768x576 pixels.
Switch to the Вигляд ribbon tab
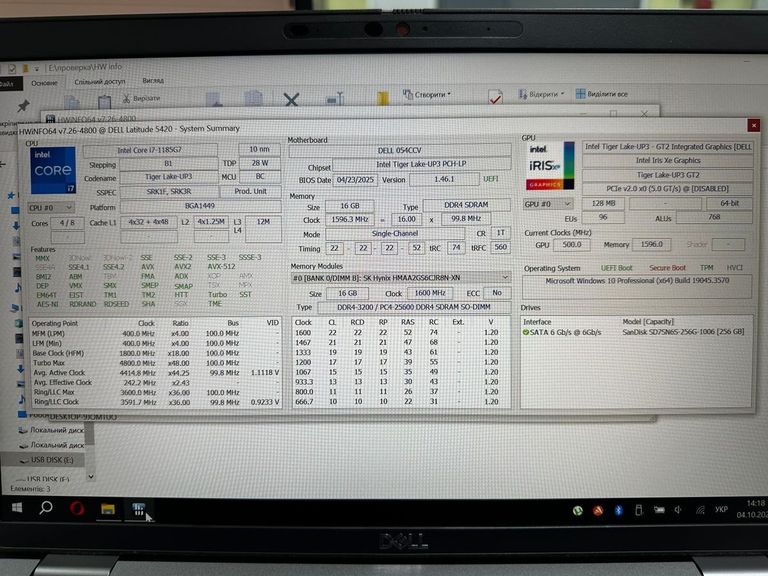click(153, 81)
